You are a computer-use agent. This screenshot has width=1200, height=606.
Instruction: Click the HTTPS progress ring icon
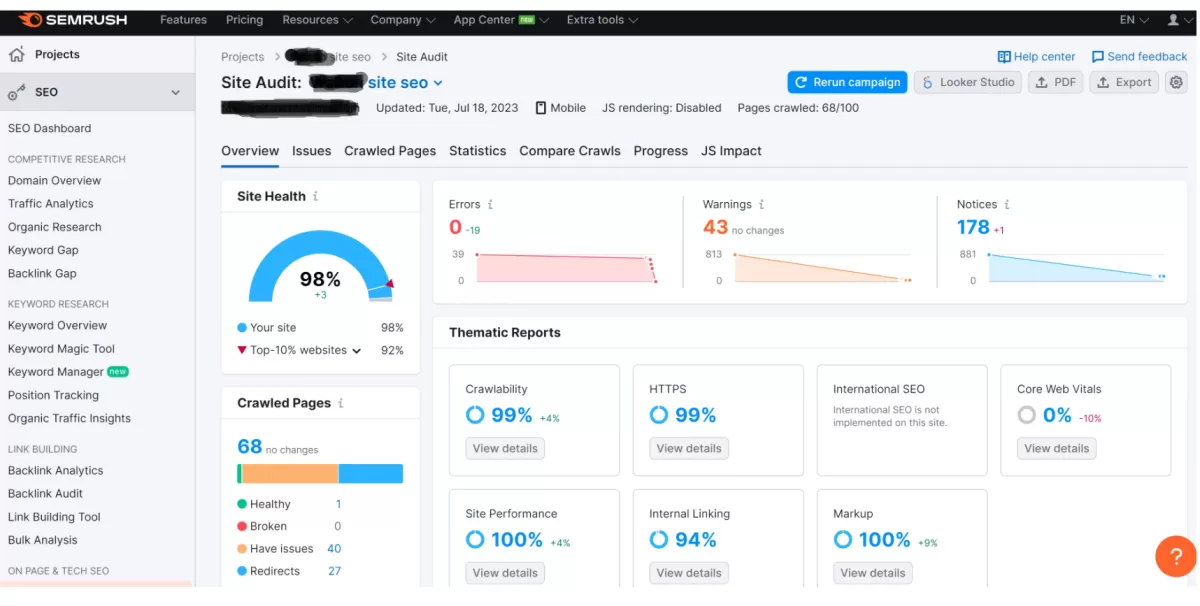point(659,415)
